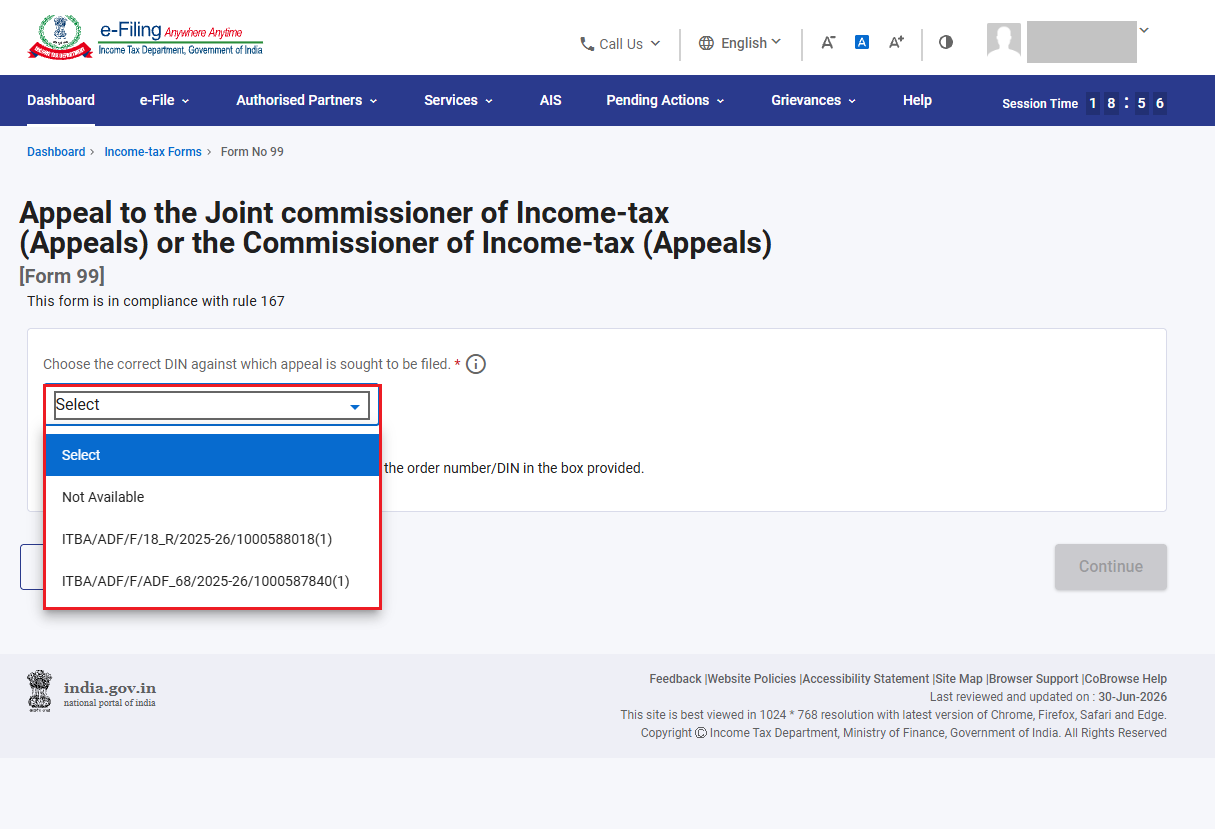Expand the English language dropdown

740,43
